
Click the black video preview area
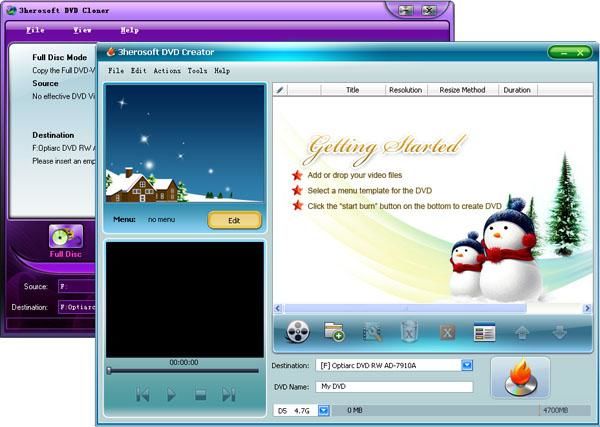(x=185, y=300)
